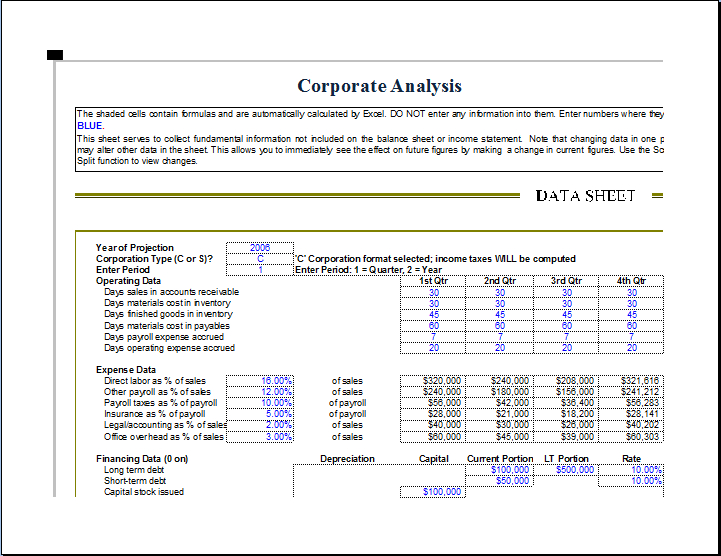The image size is (721, 556).
Task: Click the Corporation Type cell containing C
Action: coord(260,259)
